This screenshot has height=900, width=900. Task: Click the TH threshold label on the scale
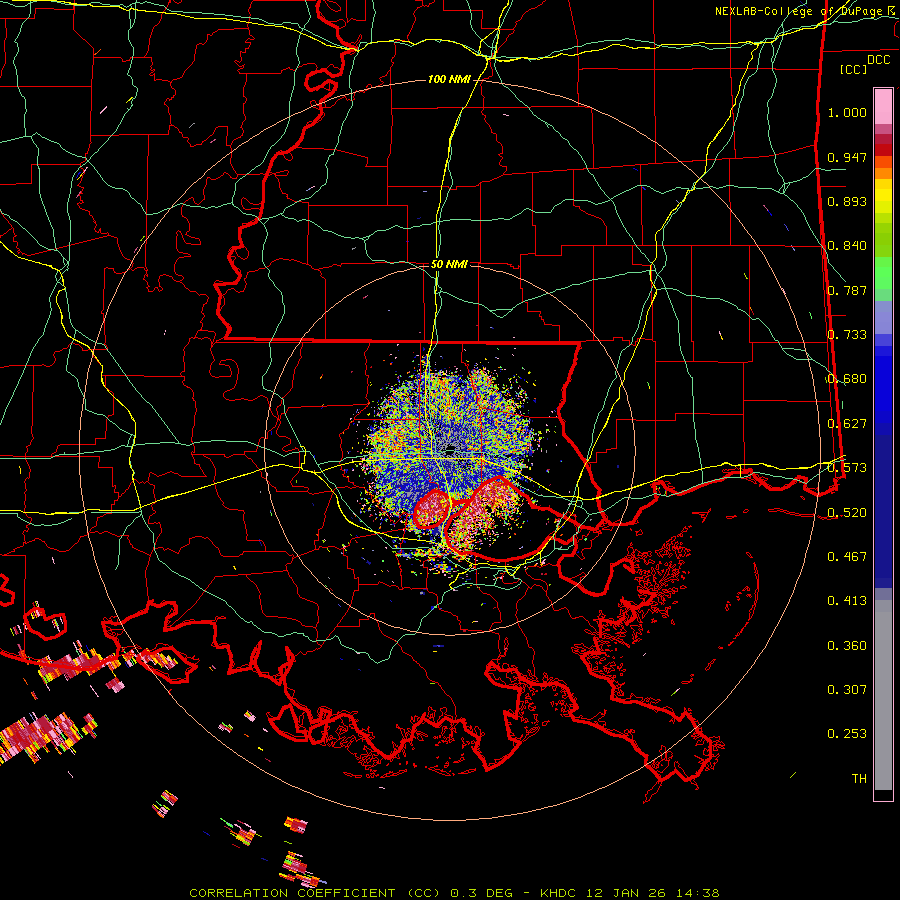point(859,779)
